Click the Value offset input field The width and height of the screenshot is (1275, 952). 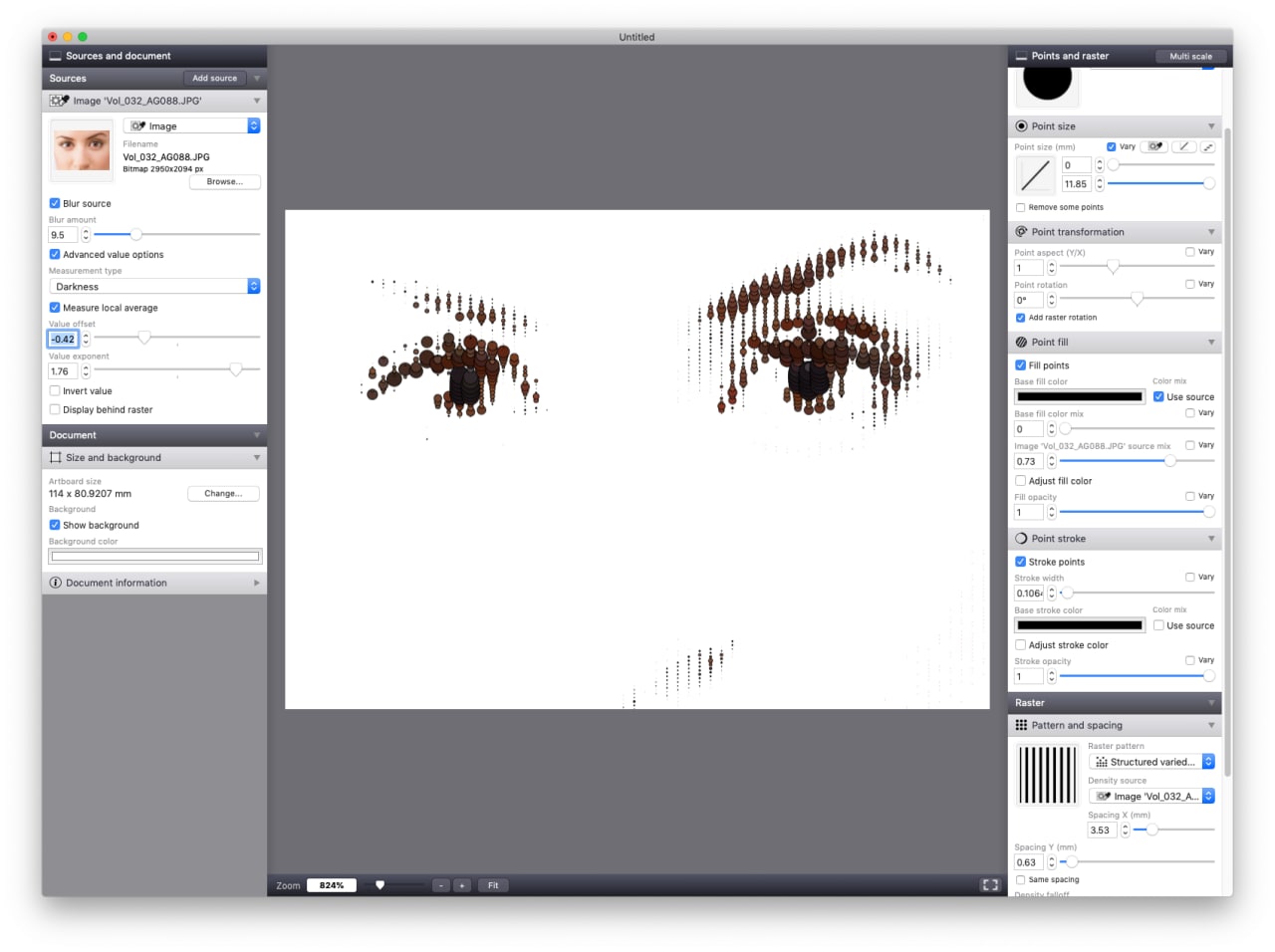coord(63,339)
